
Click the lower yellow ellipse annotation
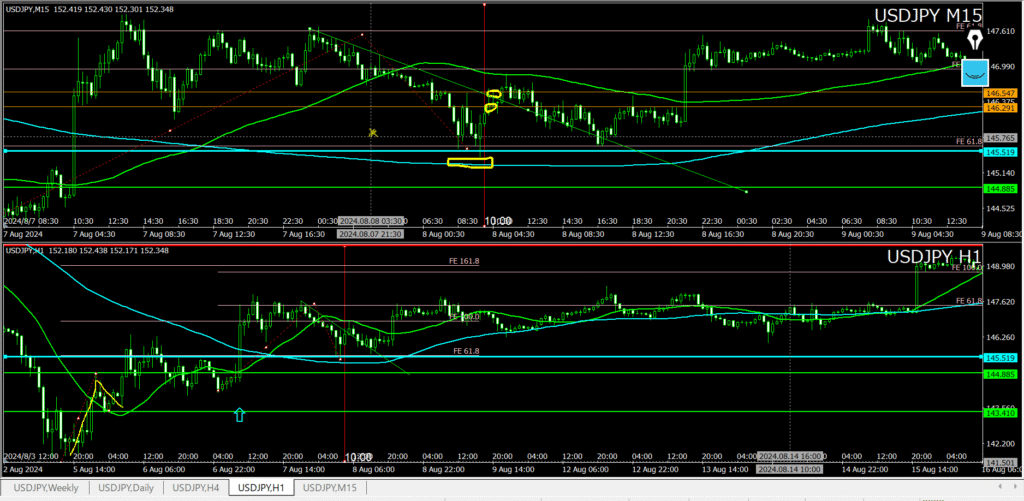(x=491, y=108)
